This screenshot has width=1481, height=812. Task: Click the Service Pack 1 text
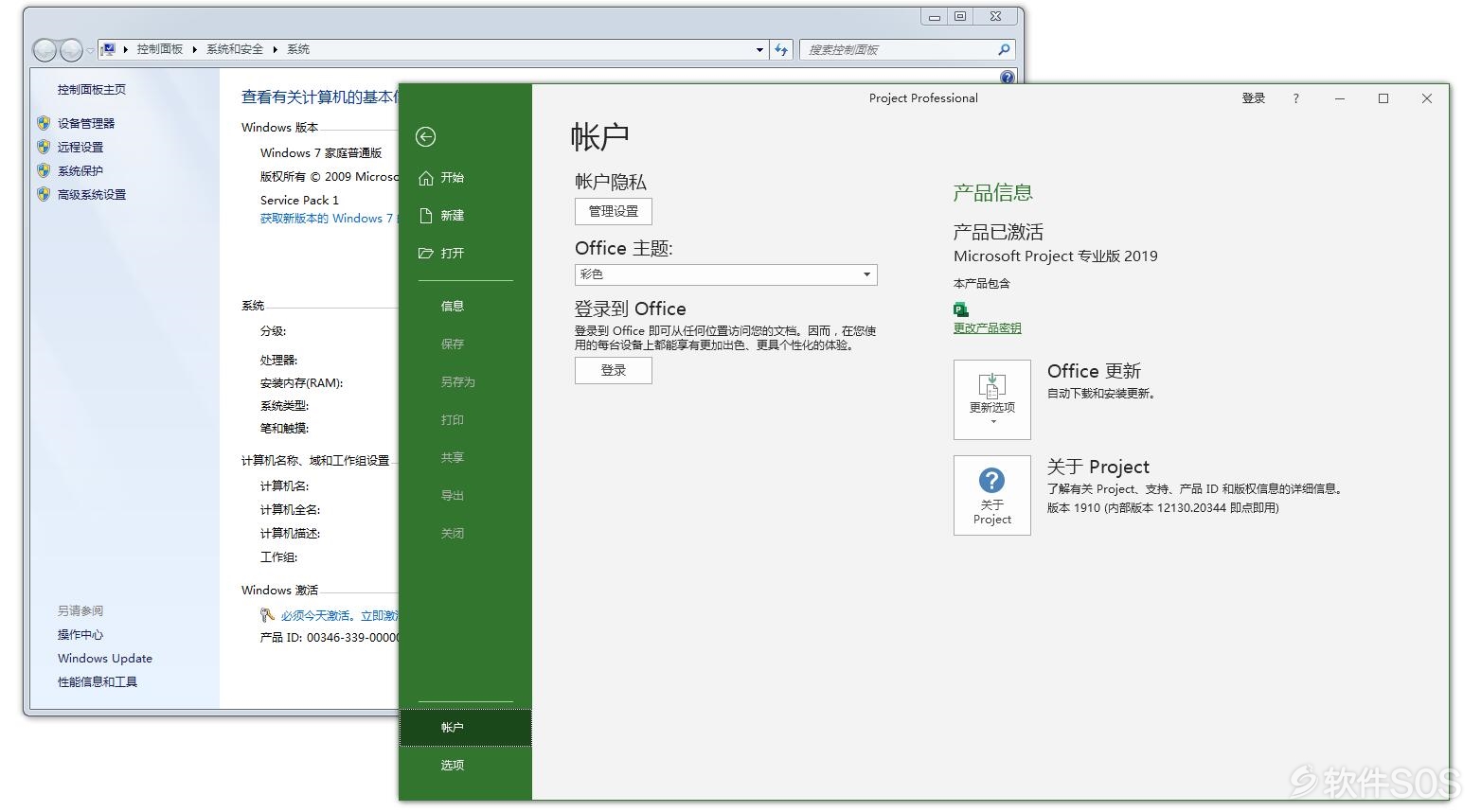coord(299,201)
